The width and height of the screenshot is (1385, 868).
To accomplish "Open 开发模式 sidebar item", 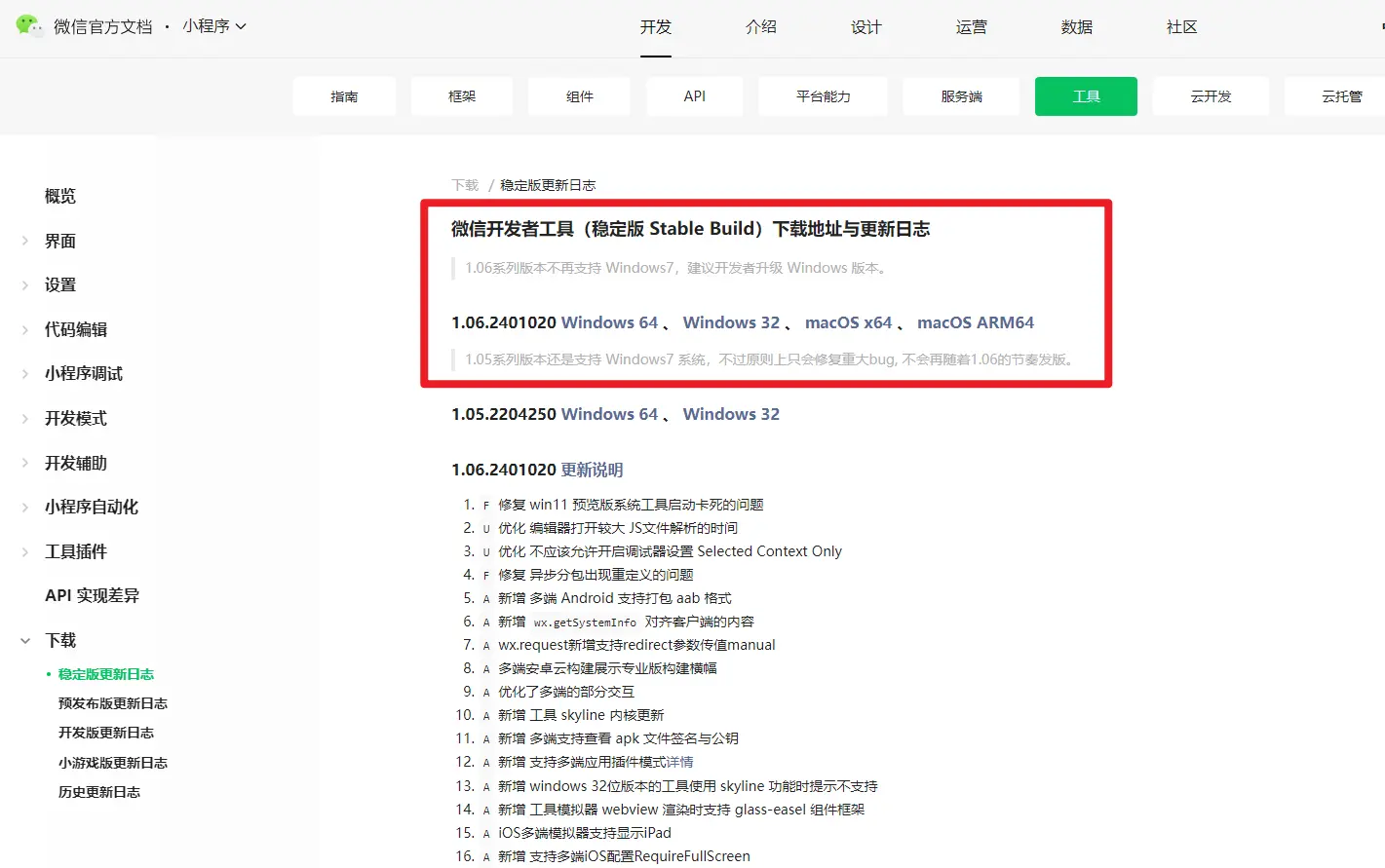I will [x=76, y=418].
